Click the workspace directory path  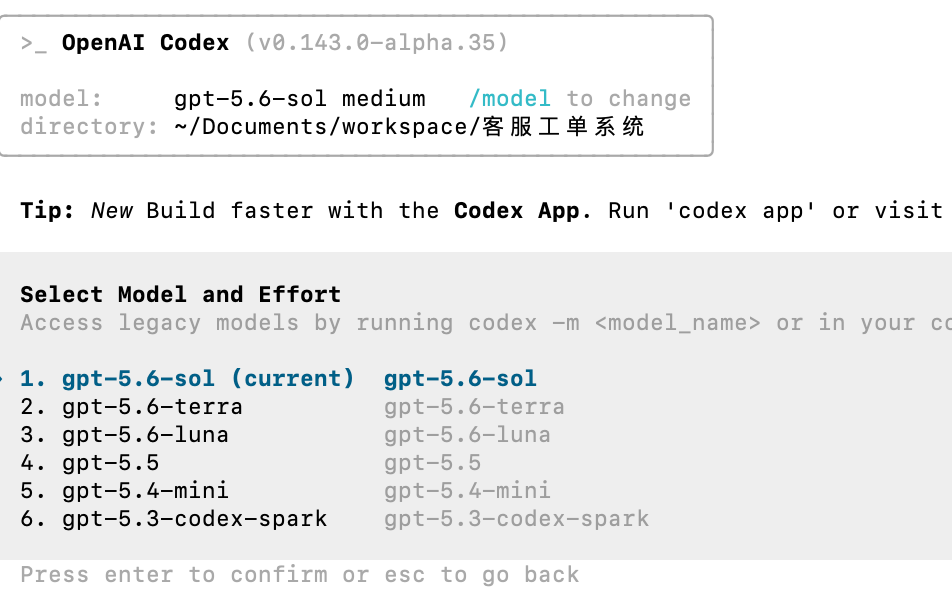click(x=409, y=127)
